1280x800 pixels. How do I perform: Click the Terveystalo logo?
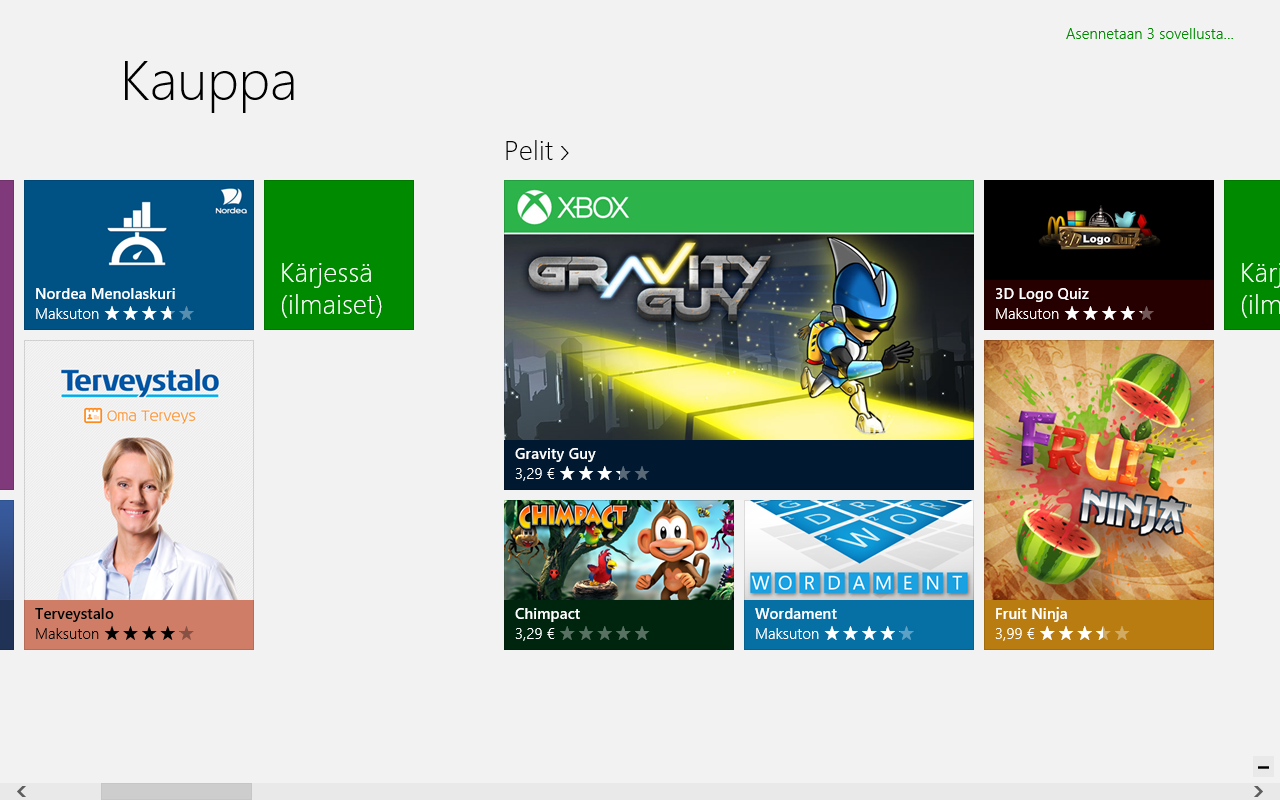tap(140, 383)
